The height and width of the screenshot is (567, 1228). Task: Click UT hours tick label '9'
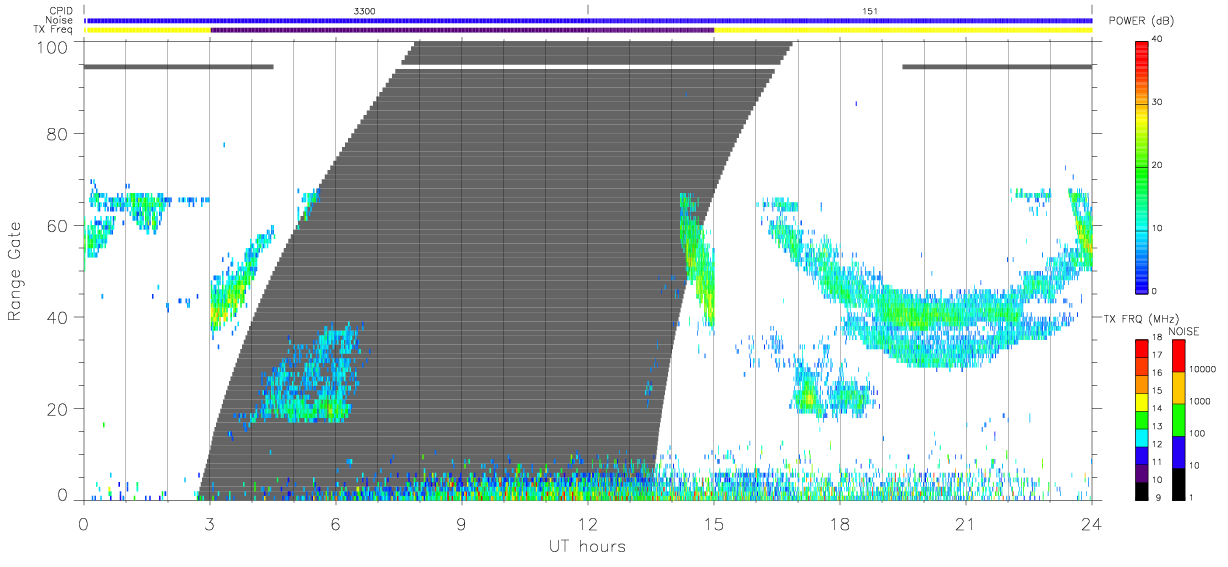coord(462,523)
